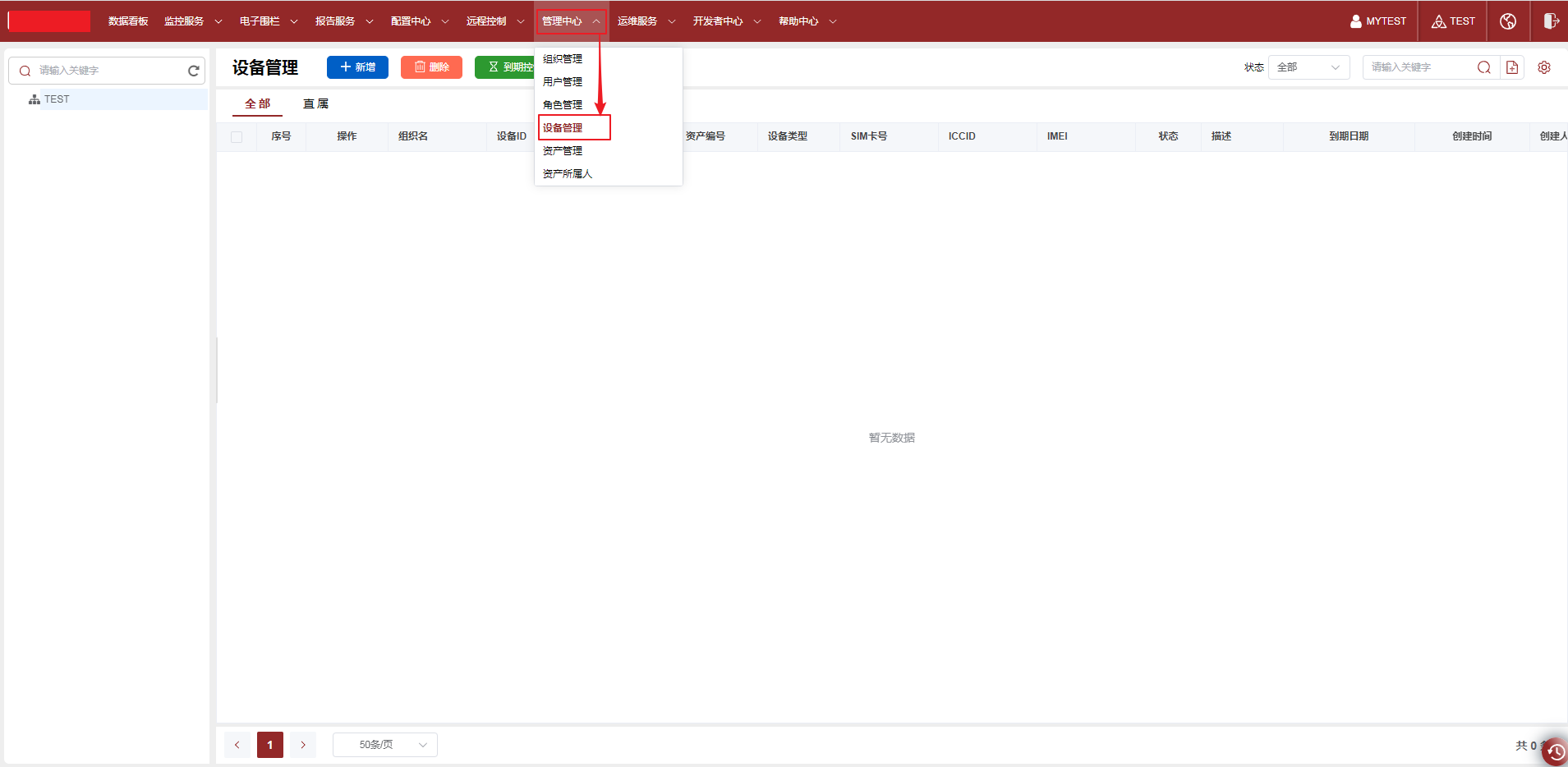Toggle the select-all checkbox in table header
Image resolution: width=1568 pixels, height=767 pixels.
[237, 137]
